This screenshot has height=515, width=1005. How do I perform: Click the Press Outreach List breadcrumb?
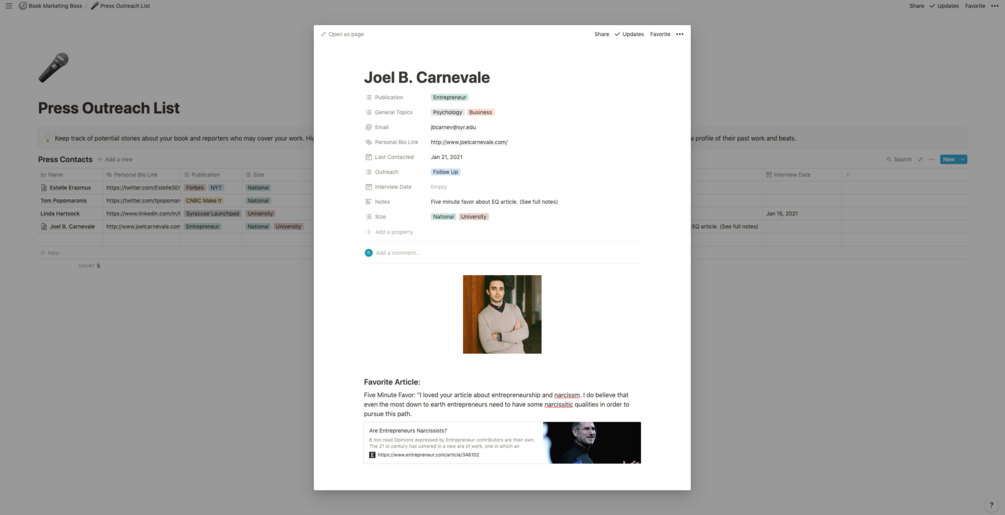click(x=120, y=6)
